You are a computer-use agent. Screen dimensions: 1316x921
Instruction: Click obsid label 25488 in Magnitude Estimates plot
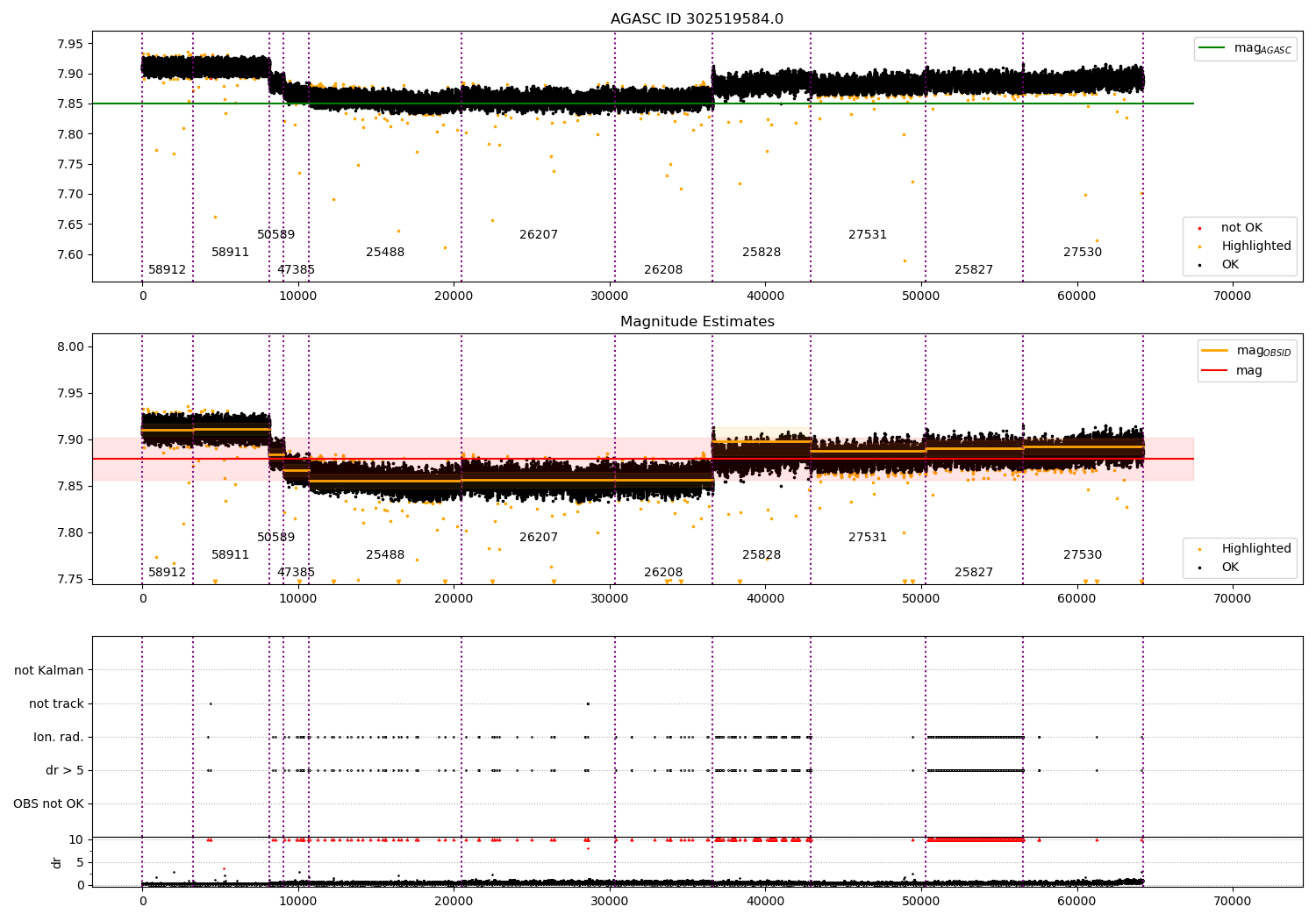coord(385,555)
